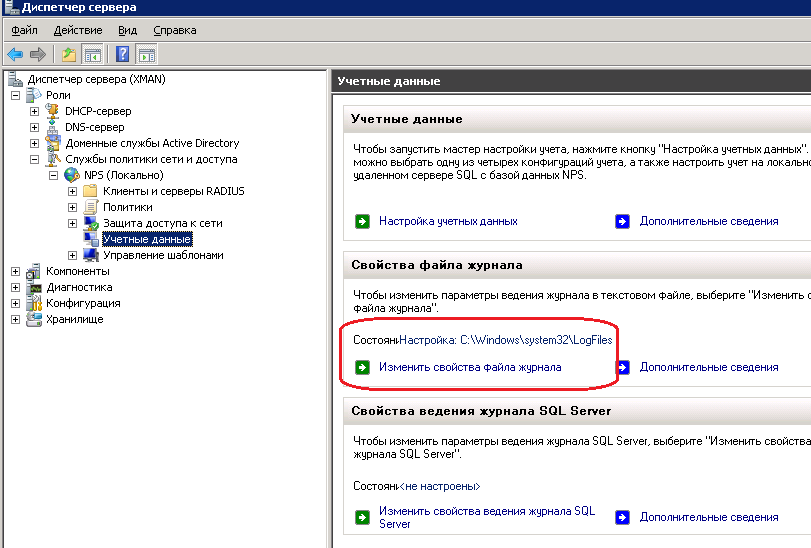Toggle the action pane toolbar icon
This screenshot has height=548, width=811.
pyautogui.click(x=146, y=54)
